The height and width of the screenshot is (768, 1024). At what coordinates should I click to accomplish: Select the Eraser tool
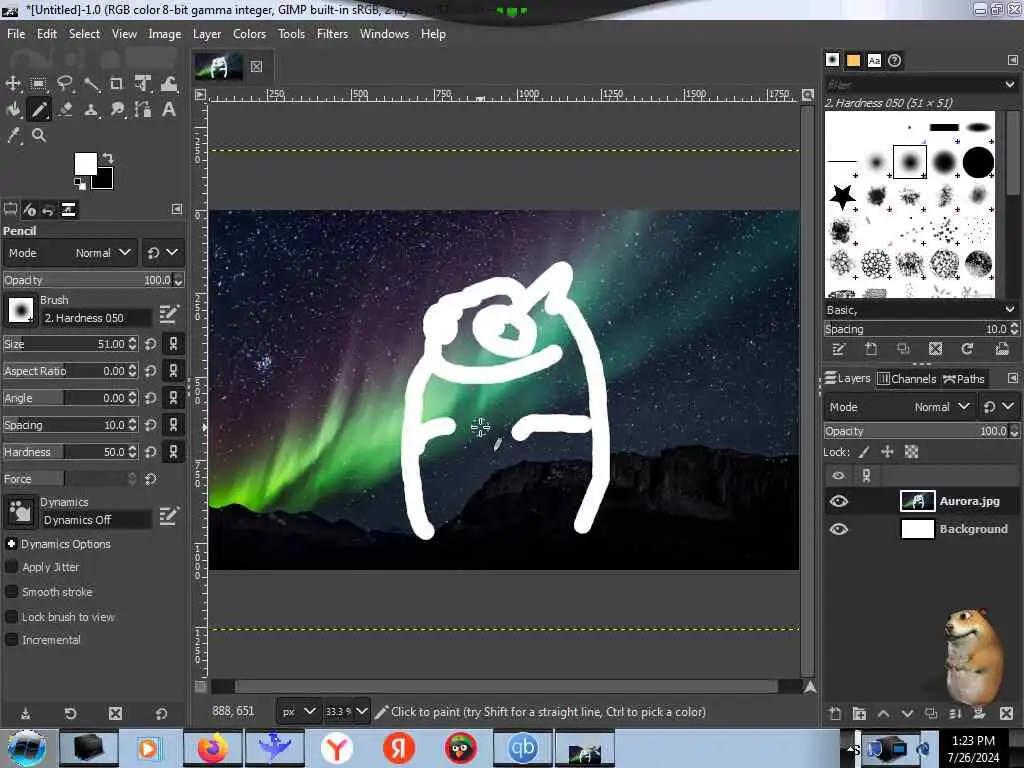(x=65, y=110)
